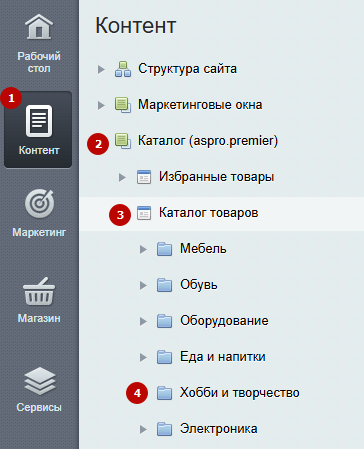This screenshot has height=449, width=364.
Task: Open the Оборудование section text
Action: point(224,321)
